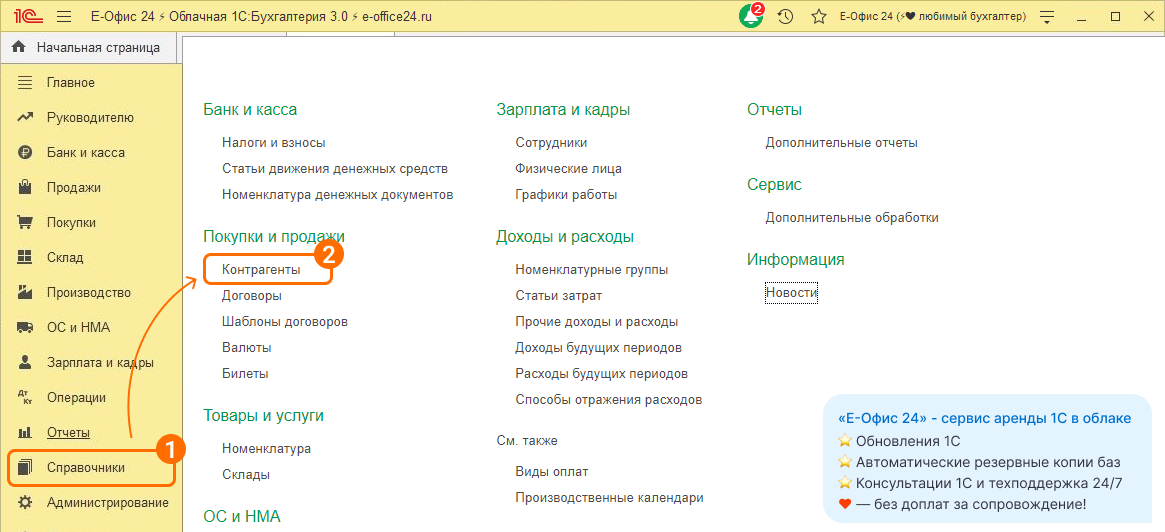The width and height of the screenshot is (1165, 532).
Task: Open the main hamburger menu
Action: click(x=64, y=16)
